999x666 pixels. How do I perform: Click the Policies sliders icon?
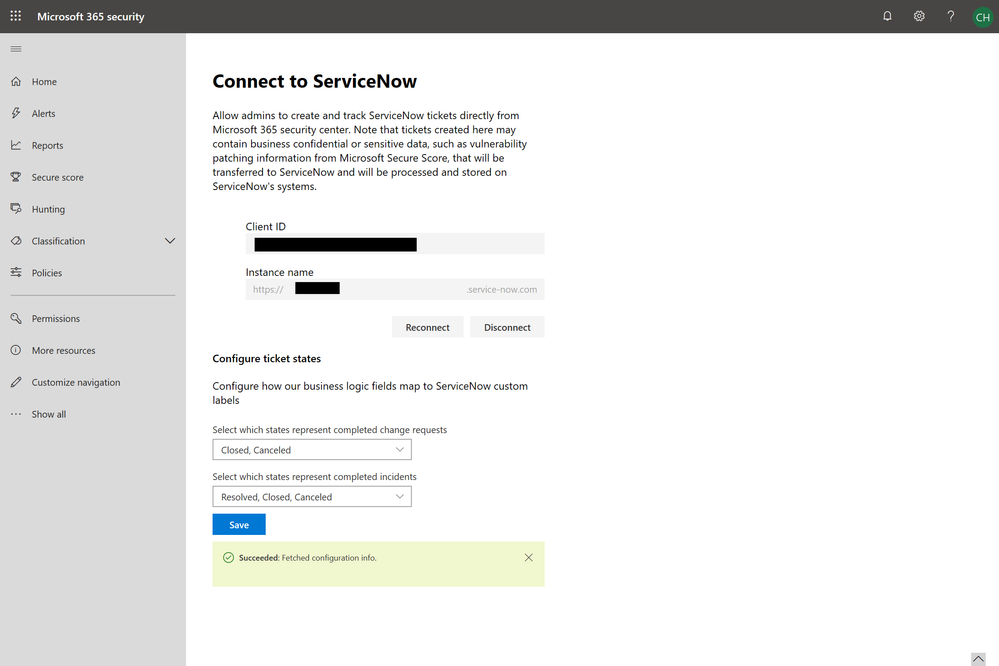[x=16, y=273]
